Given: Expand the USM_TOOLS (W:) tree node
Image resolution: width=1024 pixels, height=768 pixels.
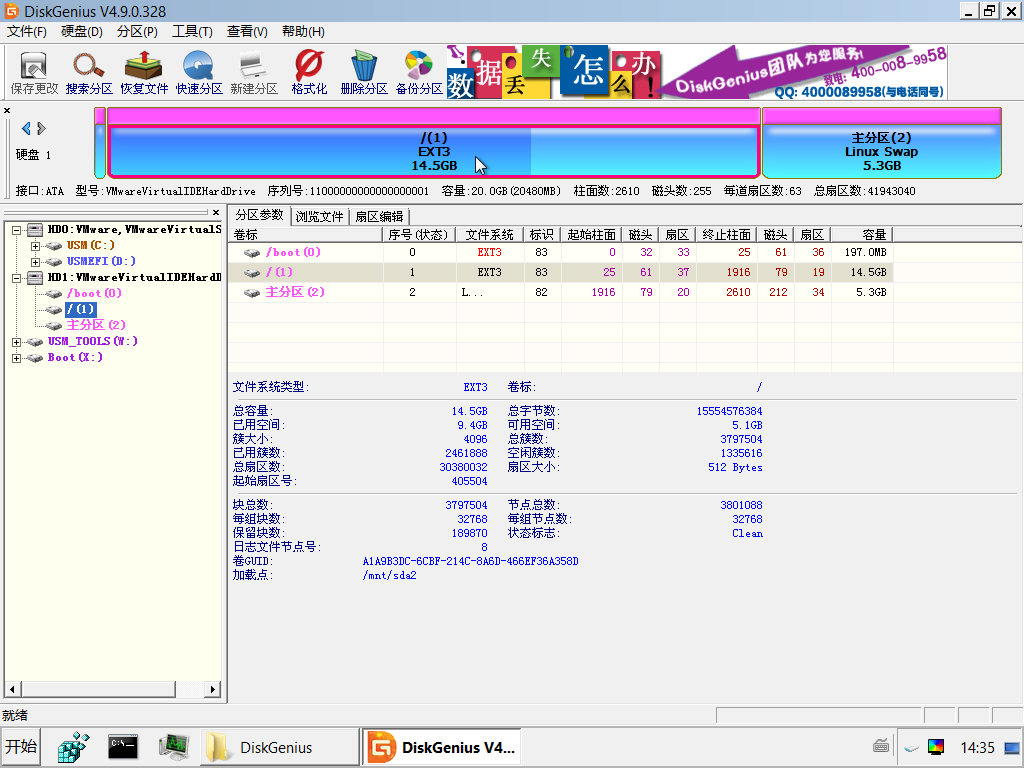Looking at the screenshot, I should pos(16,342).
